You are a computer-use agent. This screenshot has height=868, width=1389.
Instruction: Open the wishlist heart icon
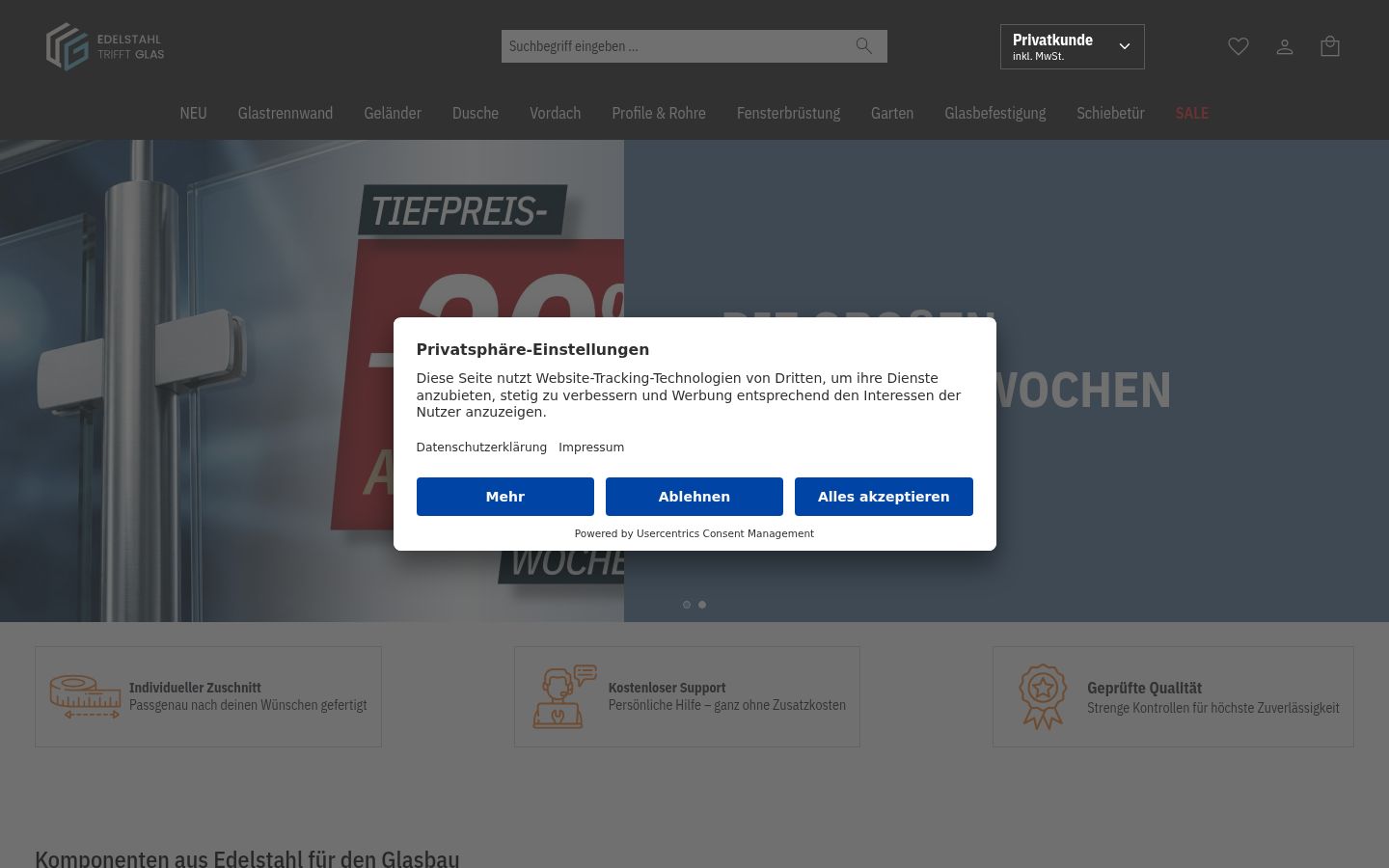pyautogui.click(x=1239, y=46)
